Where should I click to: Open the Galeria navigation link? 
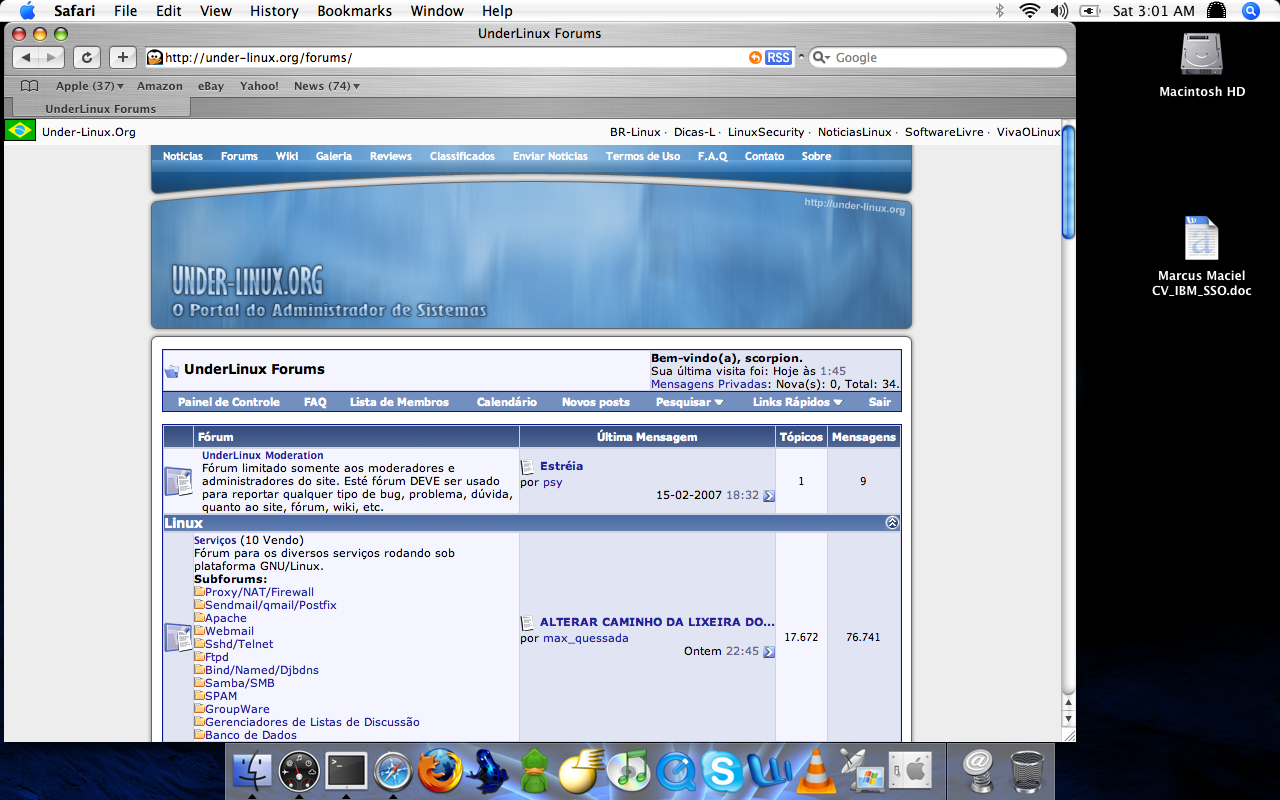coord(334,156)
